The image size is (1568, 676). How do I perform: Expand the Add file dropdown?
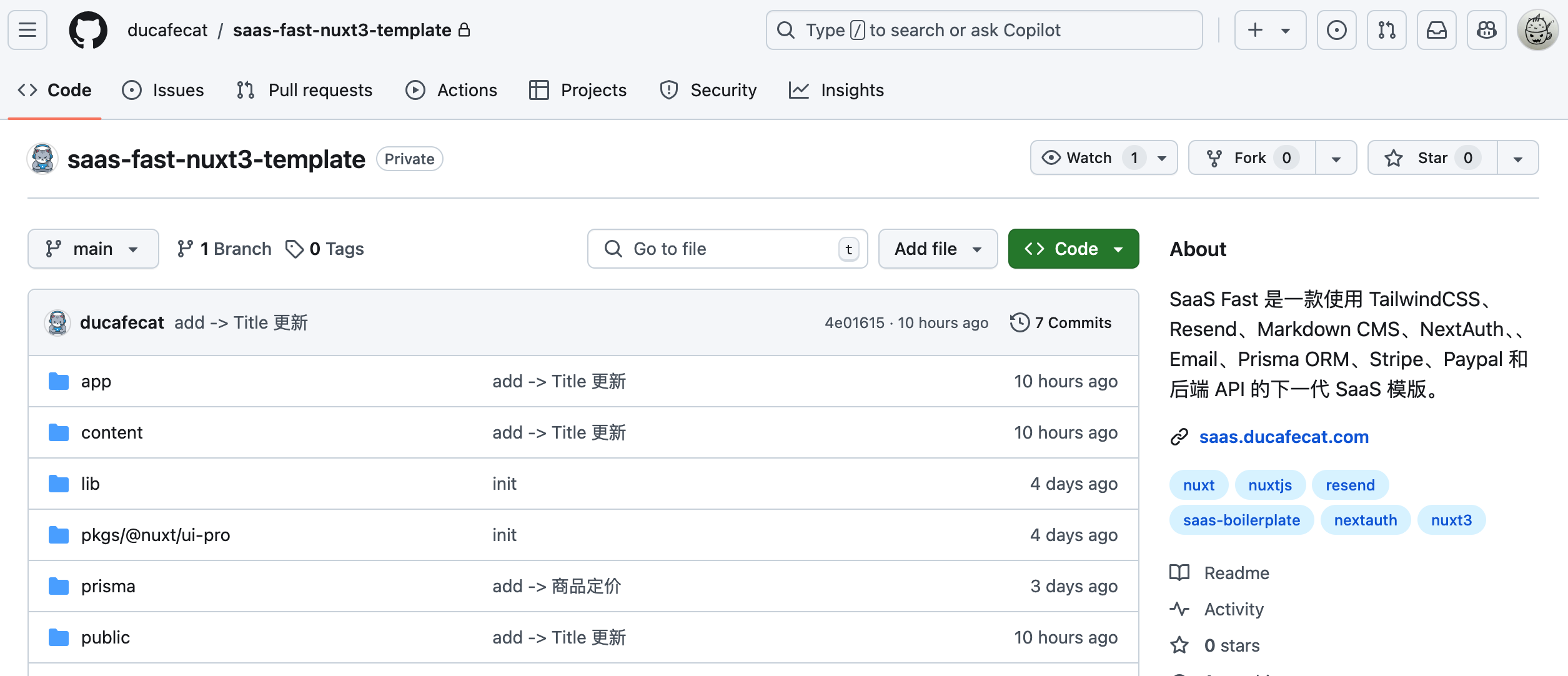point(938,249)
